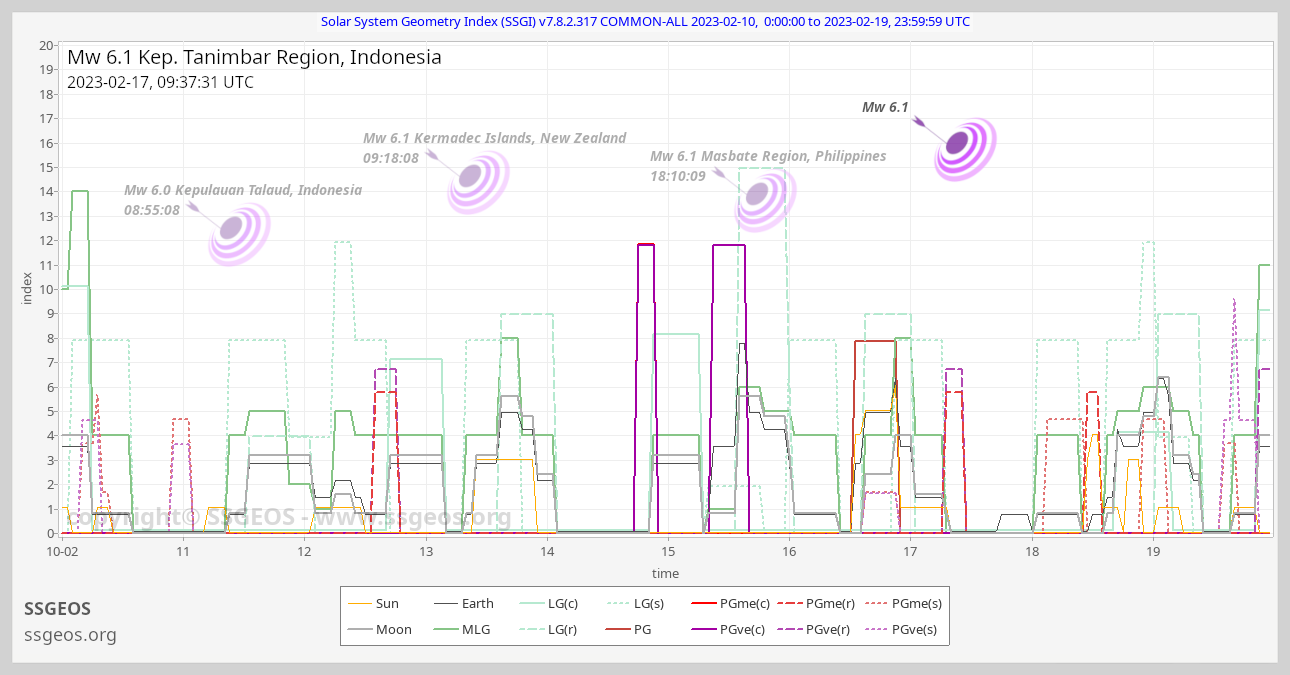Click the 19 x-axis day label
Viewport: 1290px width, 675px height.
click(x=1153, y=552)
